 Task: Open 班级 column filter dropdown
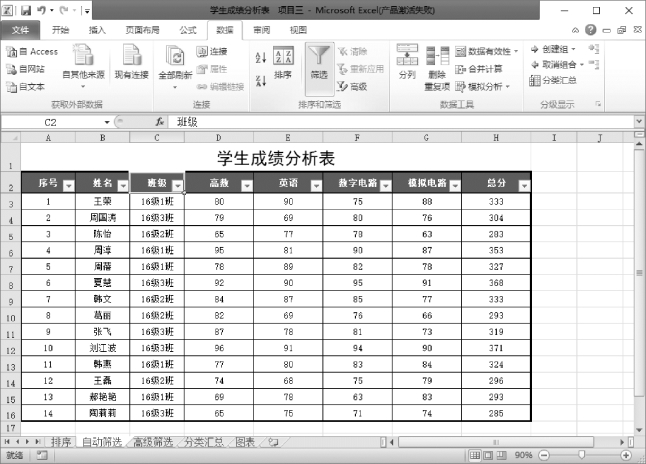tap(177, 186)
